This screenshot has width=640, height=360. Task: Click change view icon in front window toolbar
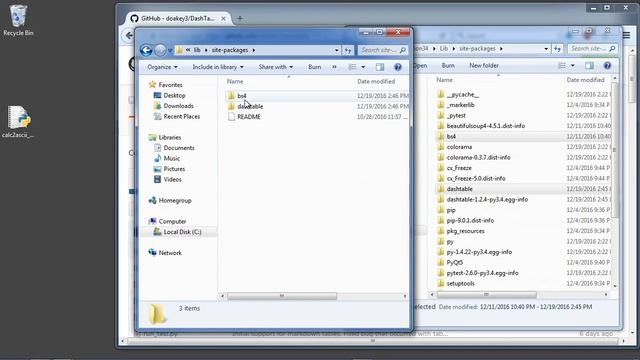pyautogui.click(x=352, y=67)
